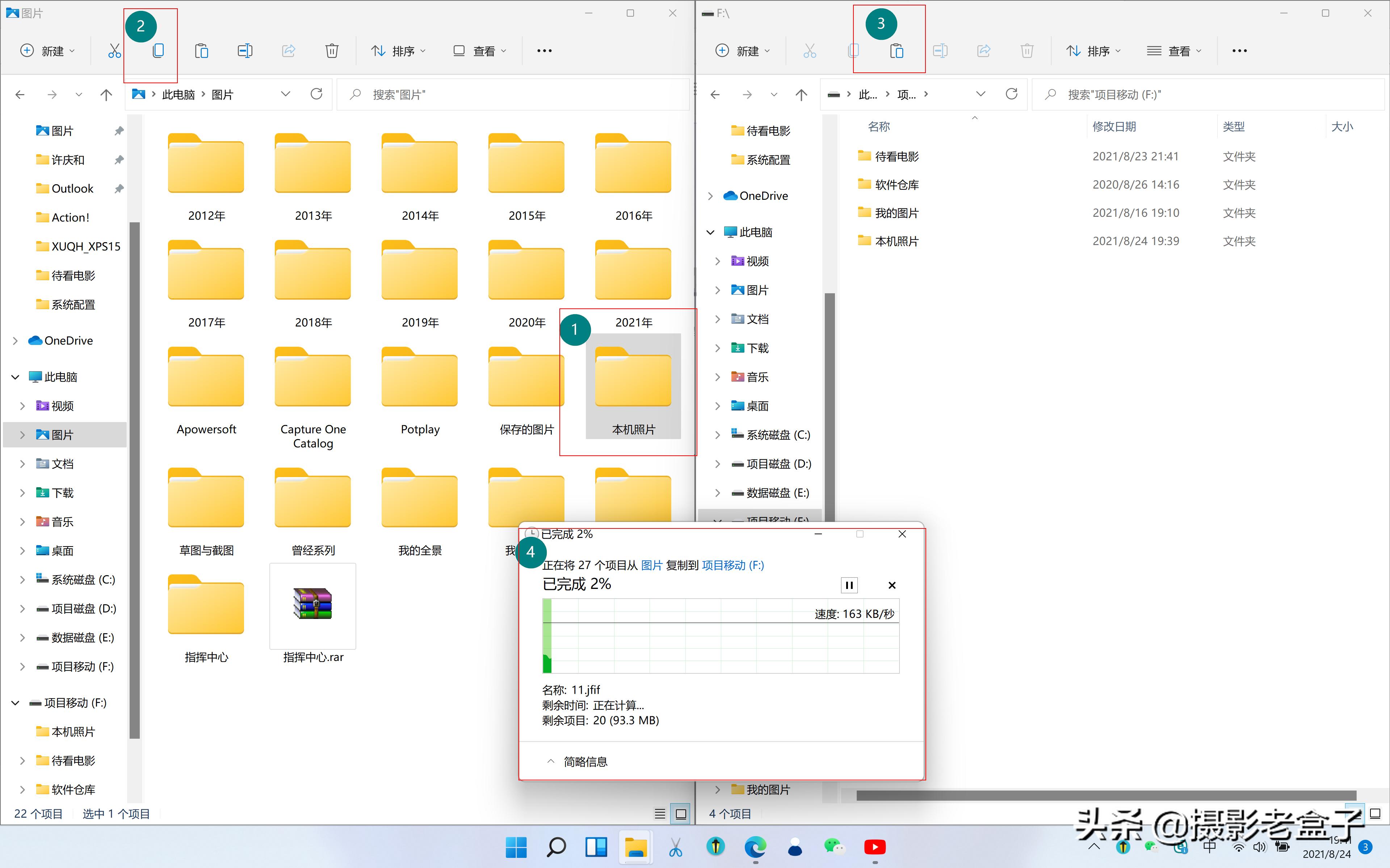Pause the file copy operation
Screen dimensions: 1390x868
(849, 585)
